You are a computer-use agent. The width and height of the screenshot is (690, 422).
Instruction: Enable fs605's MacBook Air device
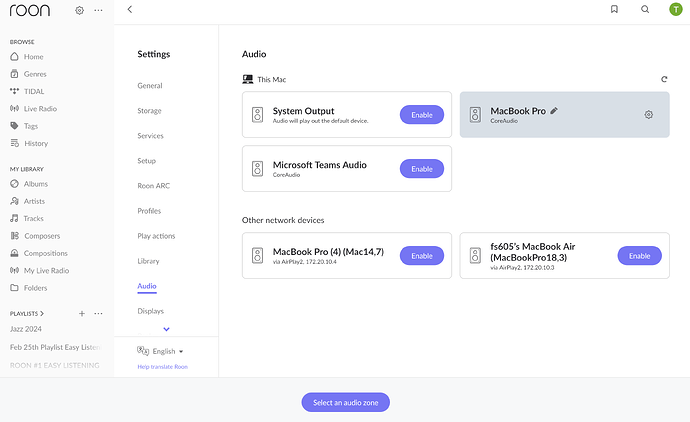(639, 256)
